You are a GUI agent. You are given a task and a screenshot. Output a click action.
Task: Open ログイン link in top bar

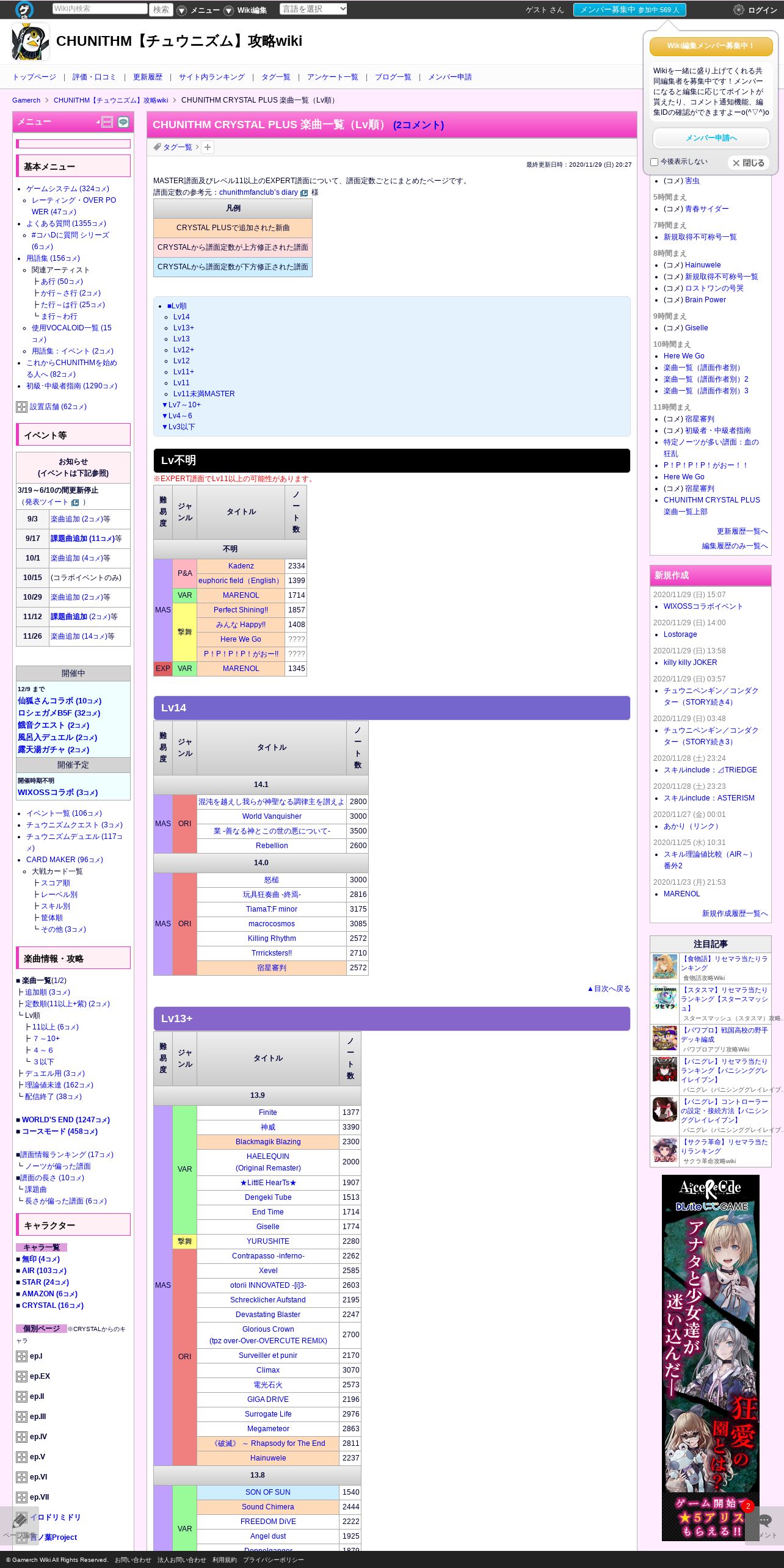(762, 10)
